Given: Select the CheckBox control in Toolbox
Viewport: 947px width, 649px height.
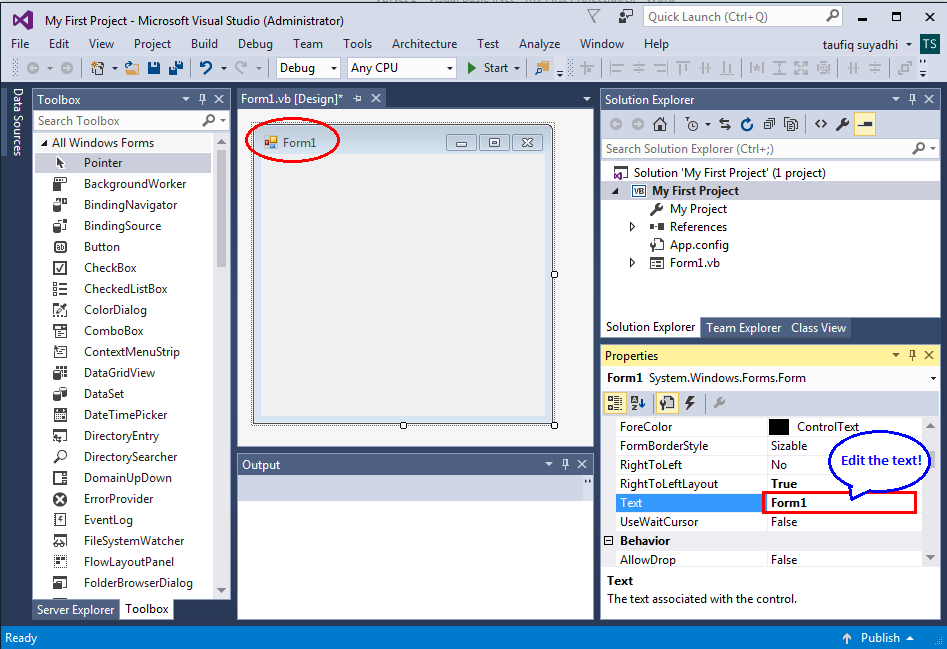Looking at the screenshot, I should click(x=110, y=267).
